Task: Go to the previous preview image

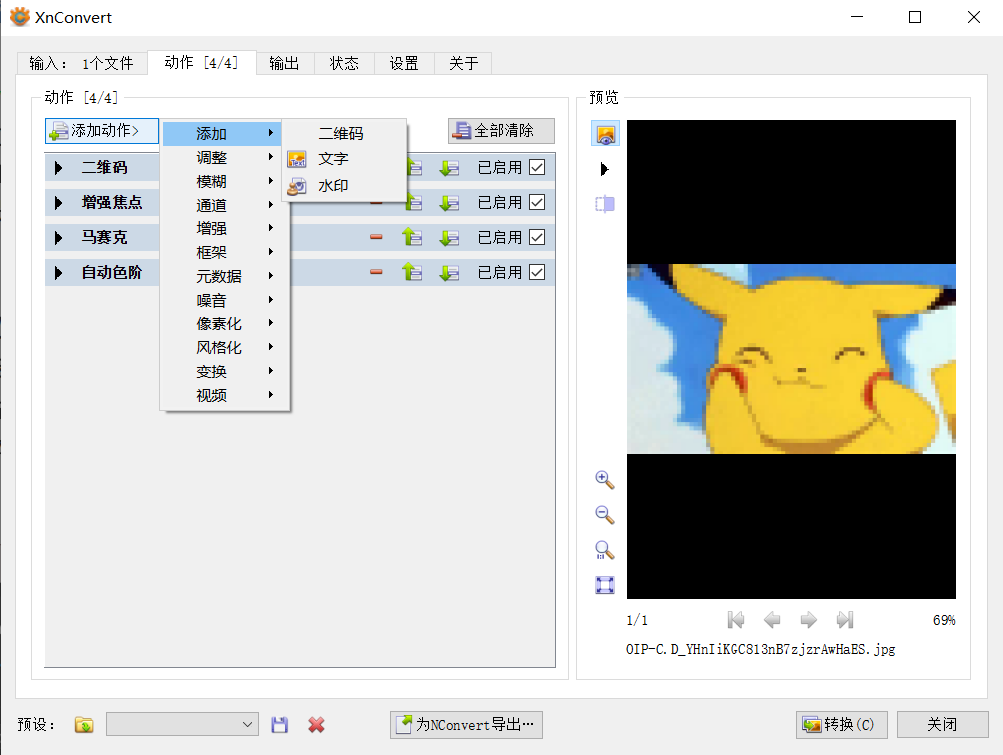Action: pyautogui.click(x=772, y=619)
